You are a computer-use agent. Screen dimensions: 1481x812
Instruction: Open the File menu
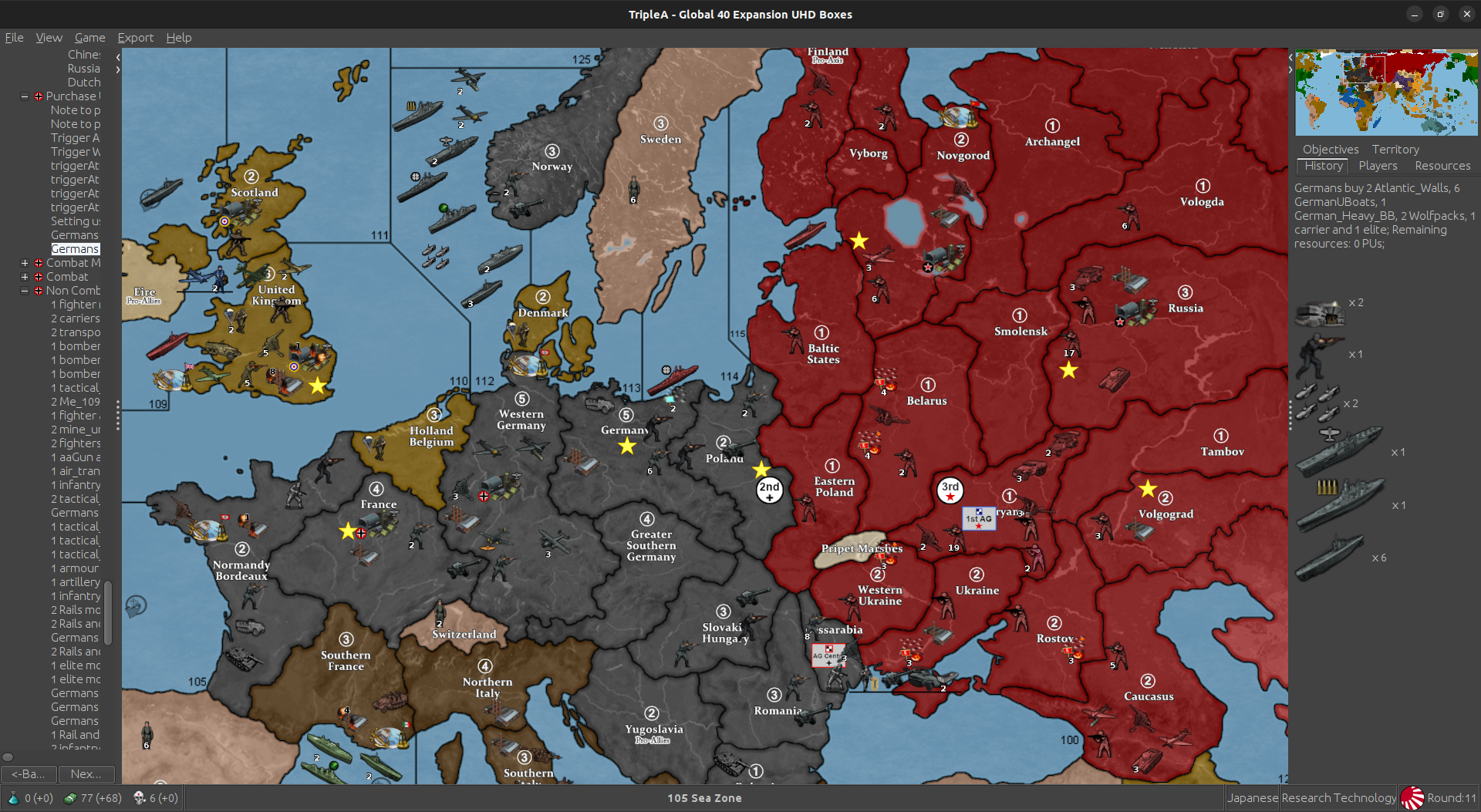pyautogui.click(x=14, y=38)
